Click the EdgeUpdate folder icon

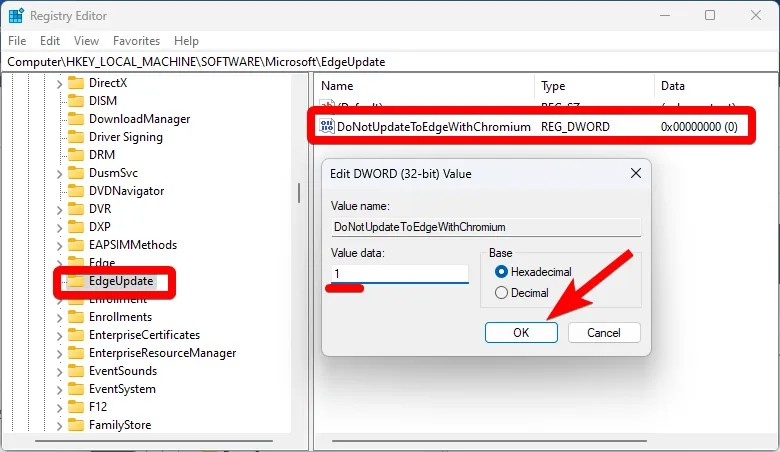click(x=76, y=281)
